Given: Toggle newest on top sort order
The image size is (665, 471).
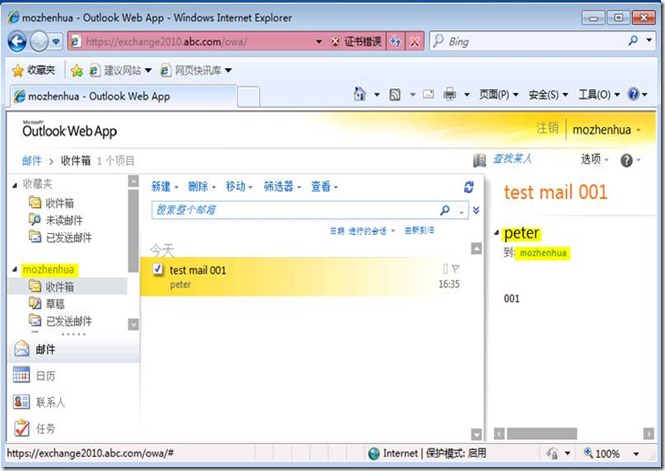Looking at the screenshot, I should (x=419, y=231).
